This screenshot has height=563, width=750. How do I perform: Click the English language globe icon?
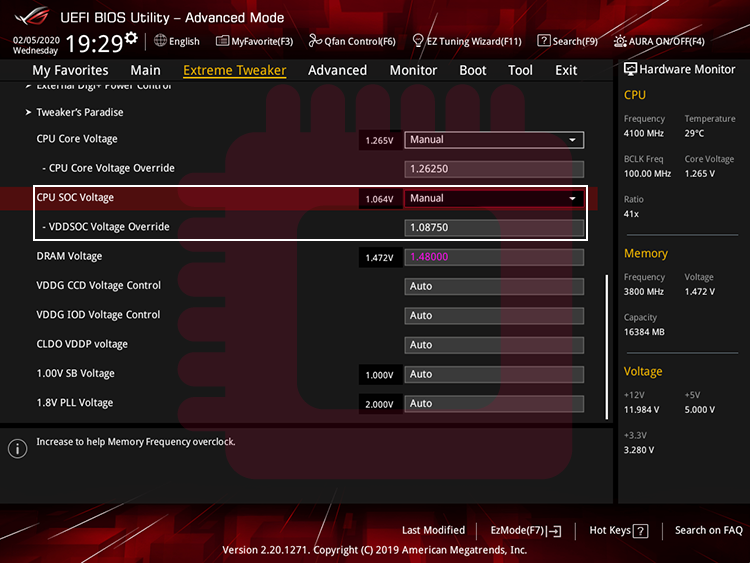click(161, 41)
